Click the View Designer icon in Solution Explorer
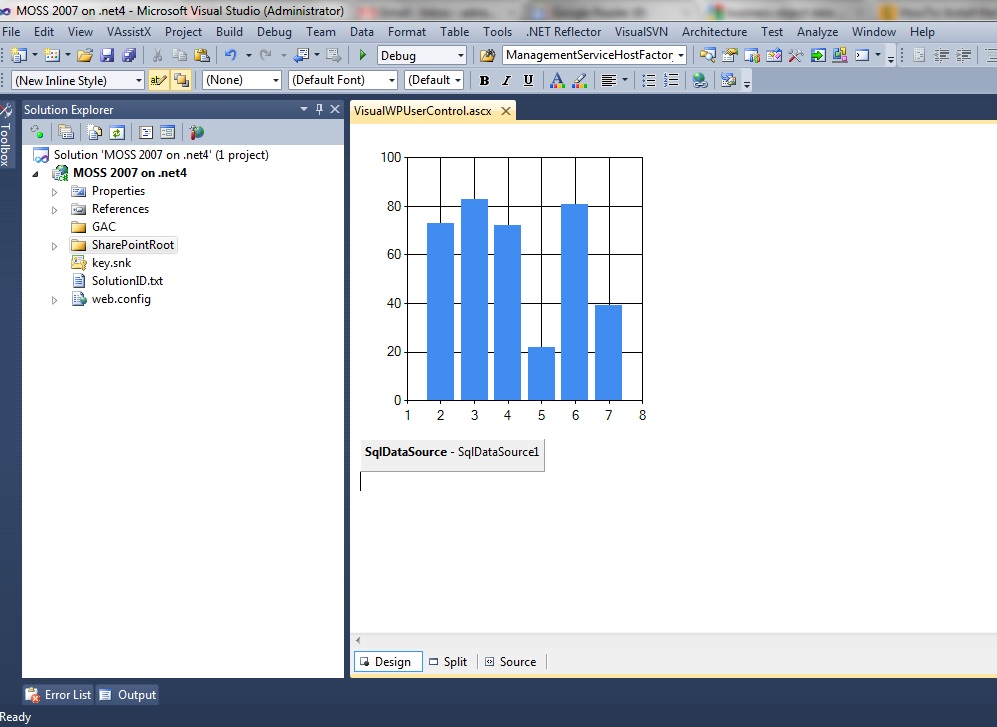 167,132
